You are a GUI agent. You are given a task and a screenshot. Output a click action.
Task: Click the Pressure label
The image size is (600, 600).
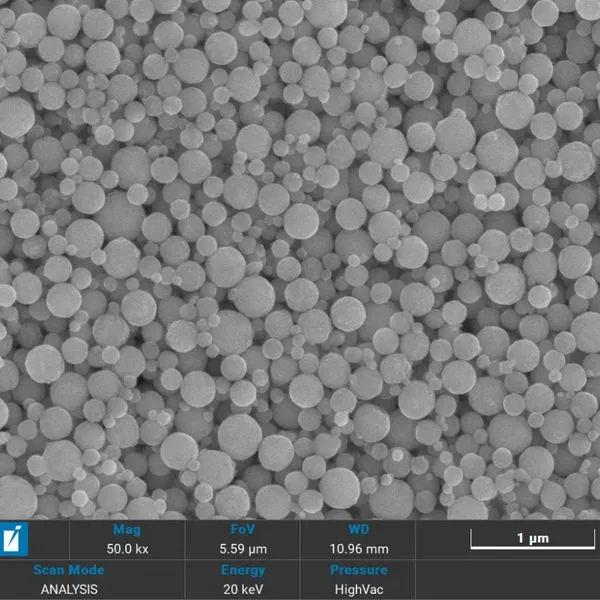359,570
